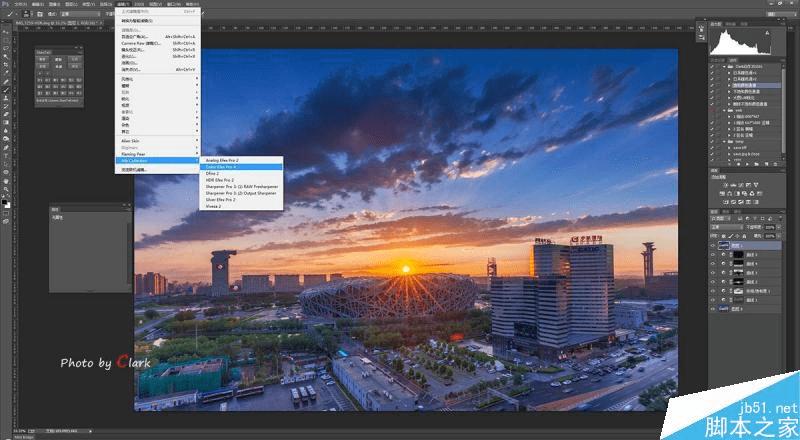The image size is (800, 440).
Task: Hide the top selected layer via eye icon
Action: click(713, 246)
